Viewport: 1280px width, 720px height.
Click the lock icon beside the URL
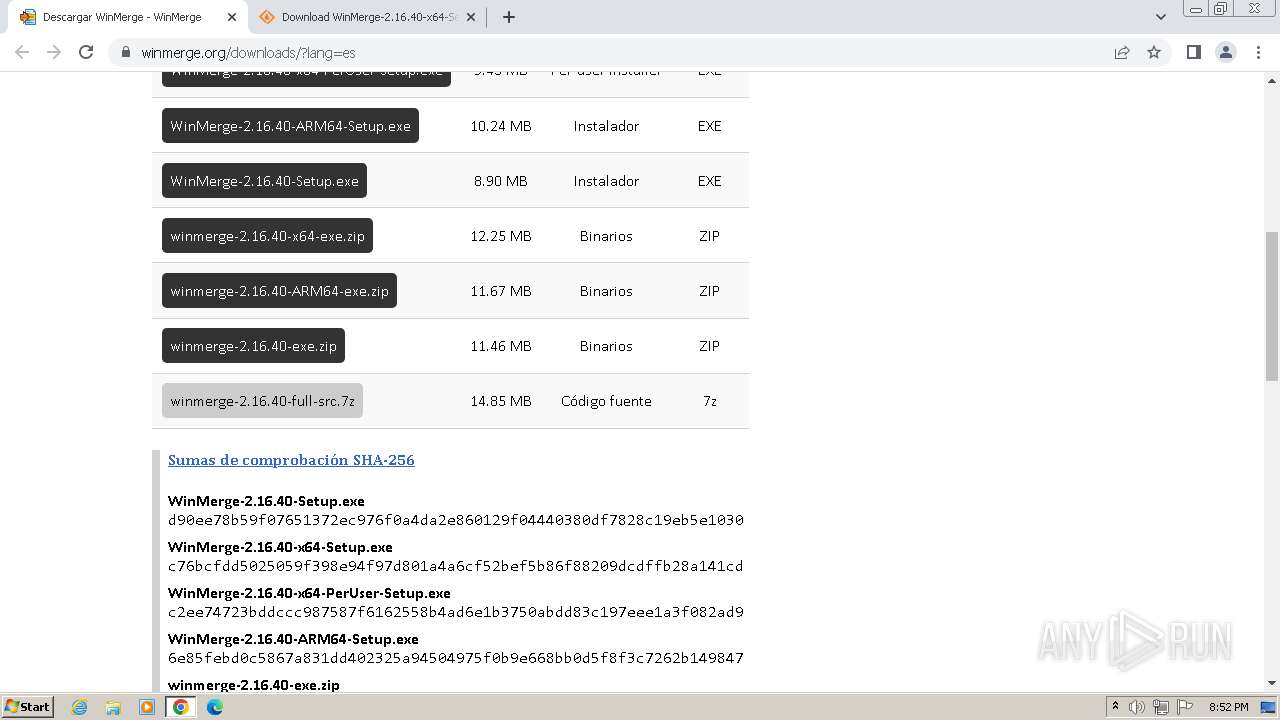coord(126,52)
